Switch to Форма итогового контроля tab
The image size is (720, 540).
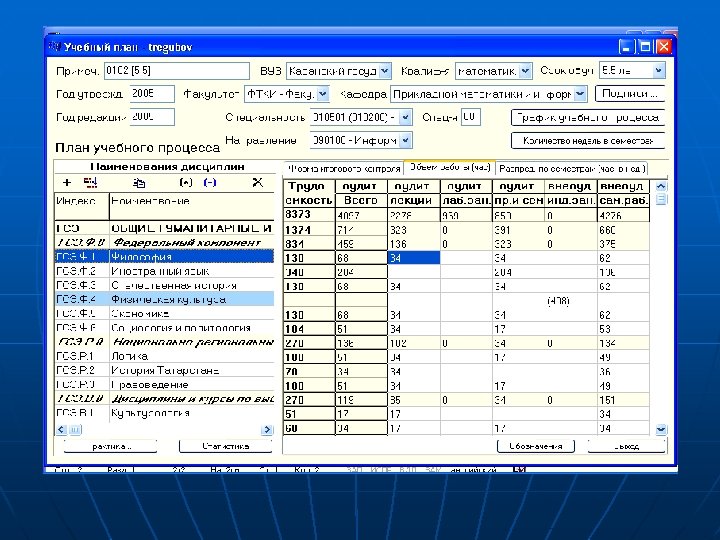pos(343,168)
